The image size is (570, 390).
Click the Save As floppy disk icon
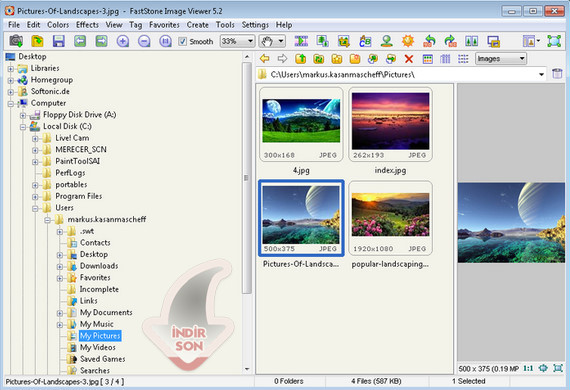(59, 41)
